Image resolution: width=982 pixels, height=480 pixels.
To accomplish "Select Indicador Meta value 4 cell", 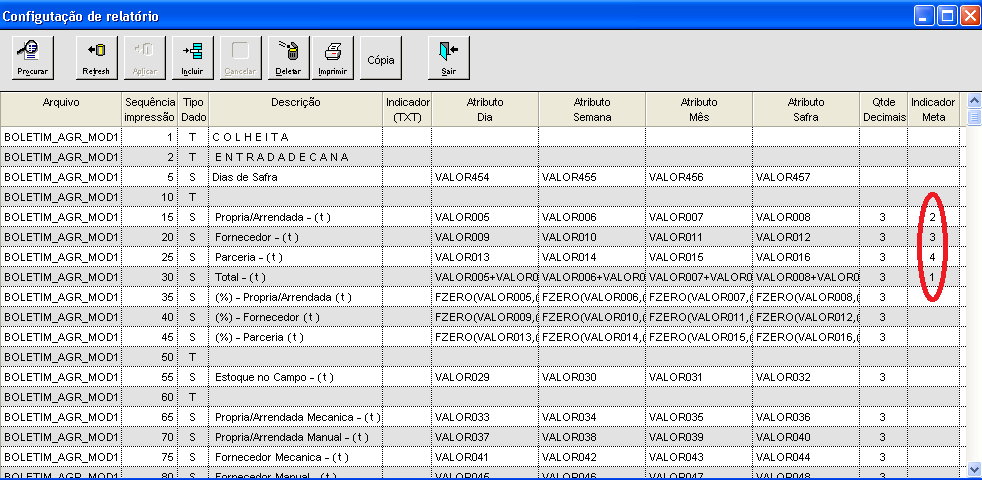I will [933, 257].
